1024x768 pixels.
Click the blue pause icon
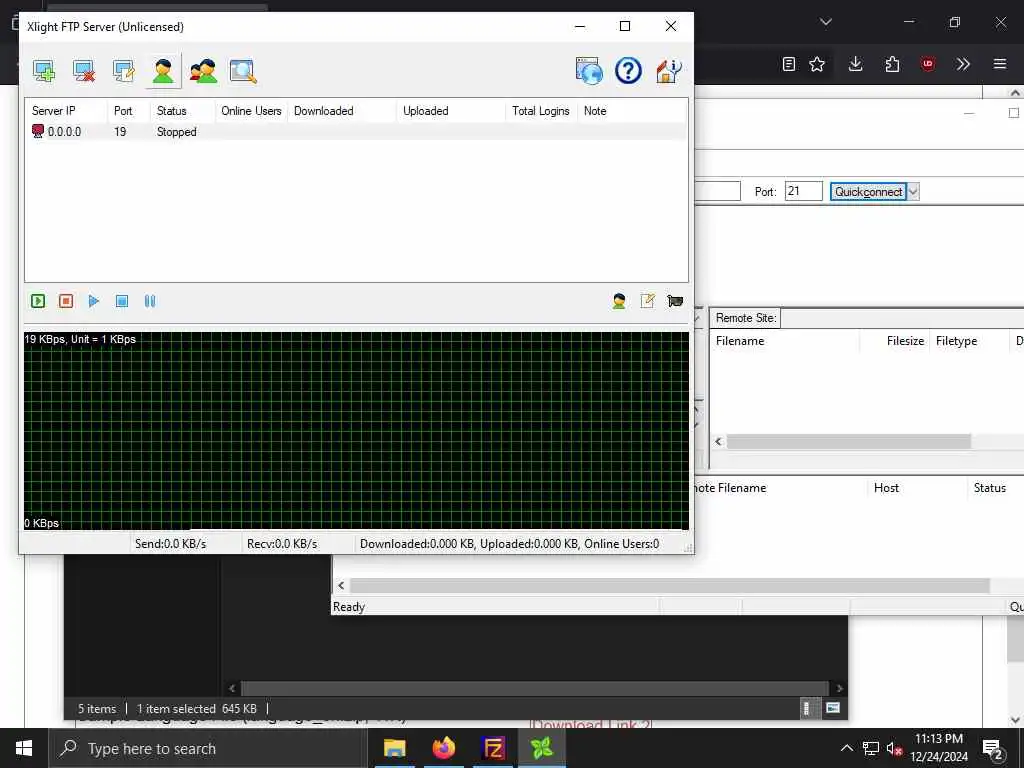pos(150,301)
